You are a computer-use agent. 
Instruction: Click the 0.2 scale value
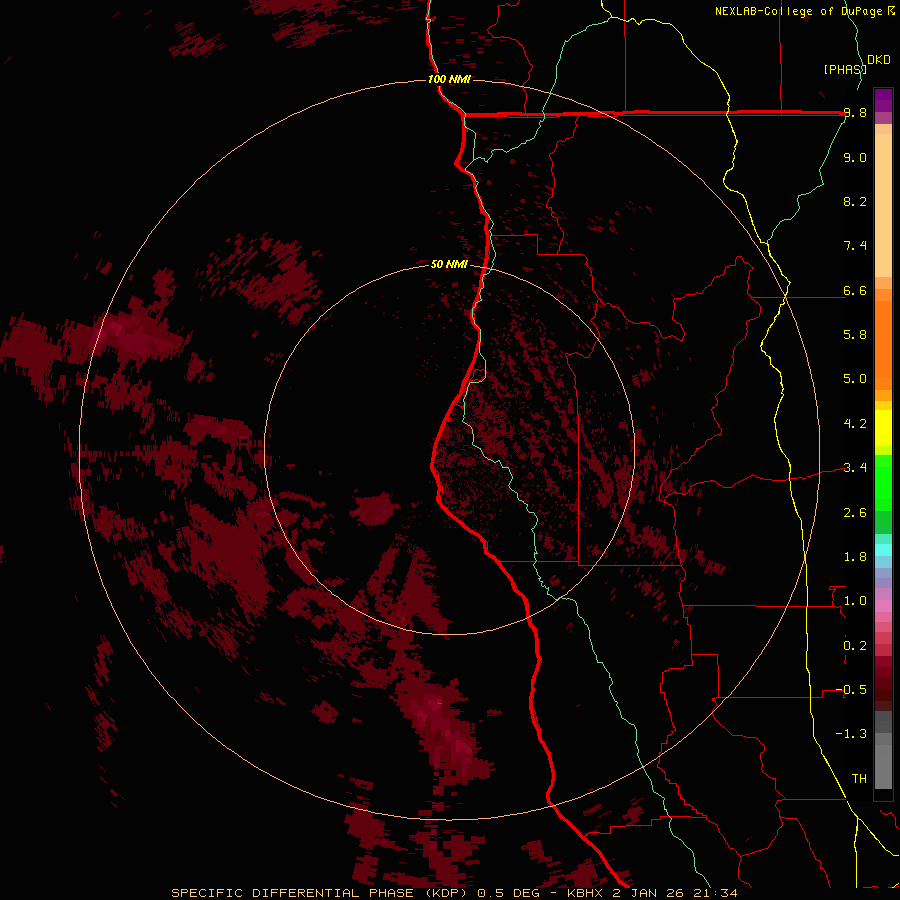click(x=855, y=646)
